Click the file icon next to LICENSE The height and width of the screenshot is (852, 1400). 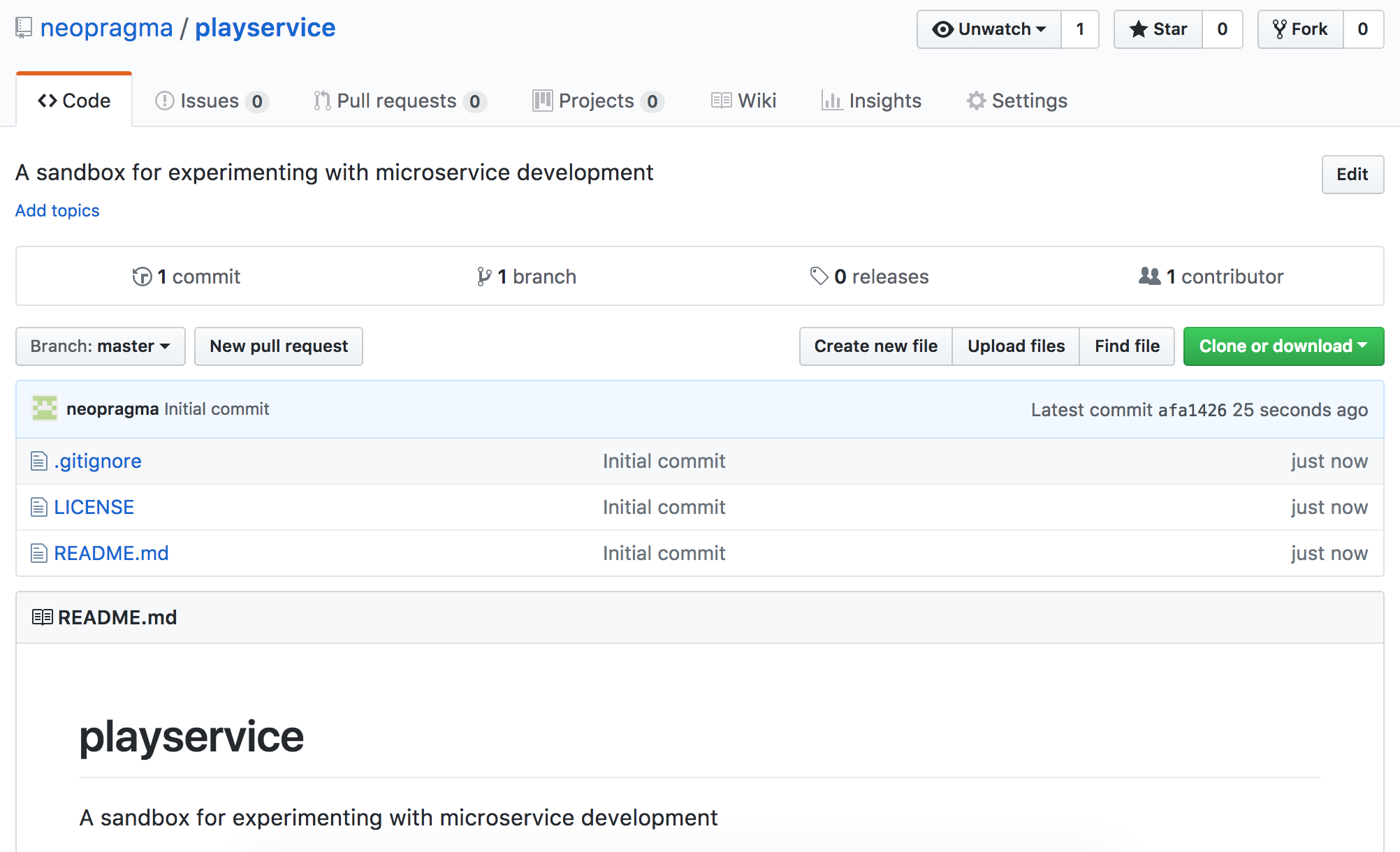(39, 507)
